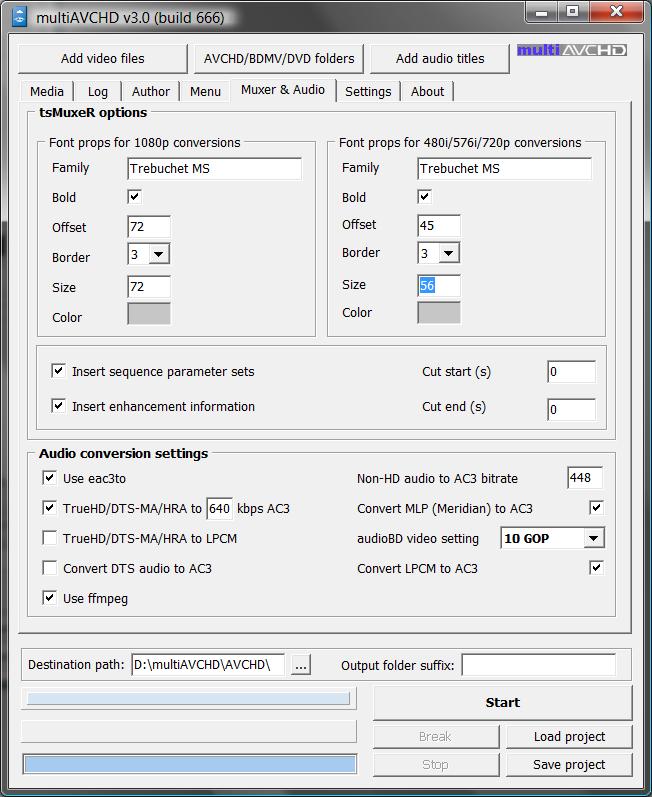The height and width of the screenshot is (797, 652).
Task: Click Size field showing 56
Action: point(439,286)
